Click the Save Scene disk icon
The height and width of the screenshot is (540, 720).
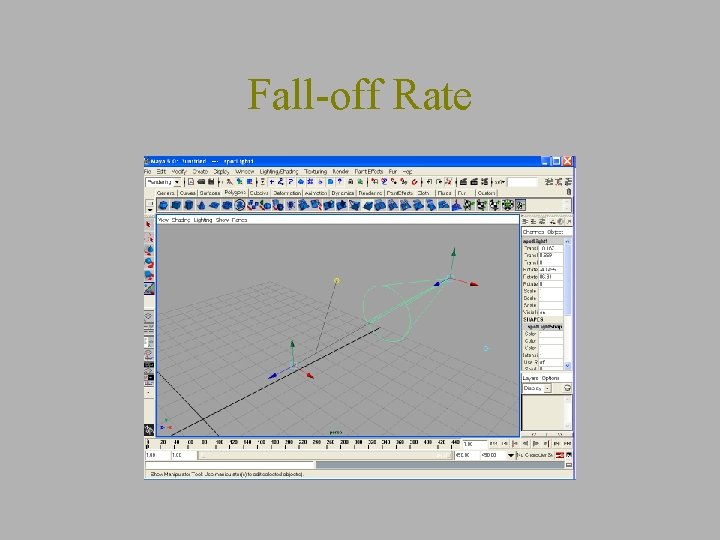[x=211, y=182]
